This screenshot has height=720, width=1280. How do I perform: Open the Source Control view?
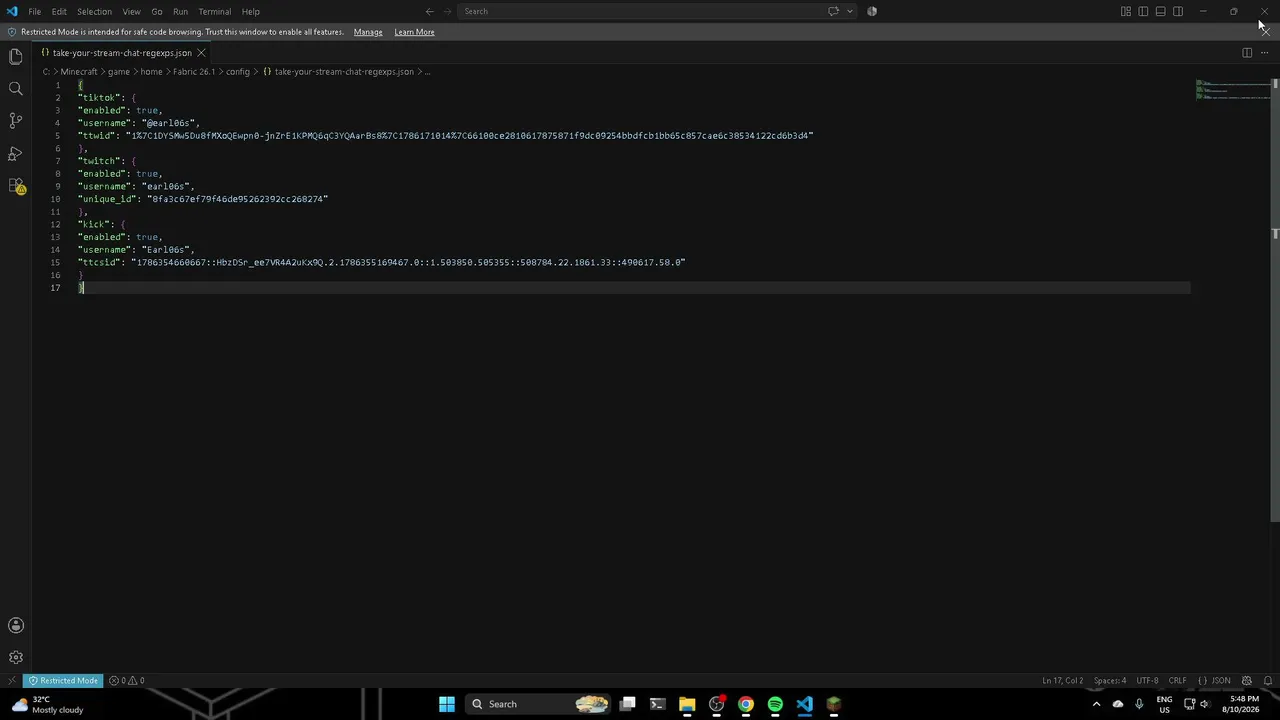16,121
